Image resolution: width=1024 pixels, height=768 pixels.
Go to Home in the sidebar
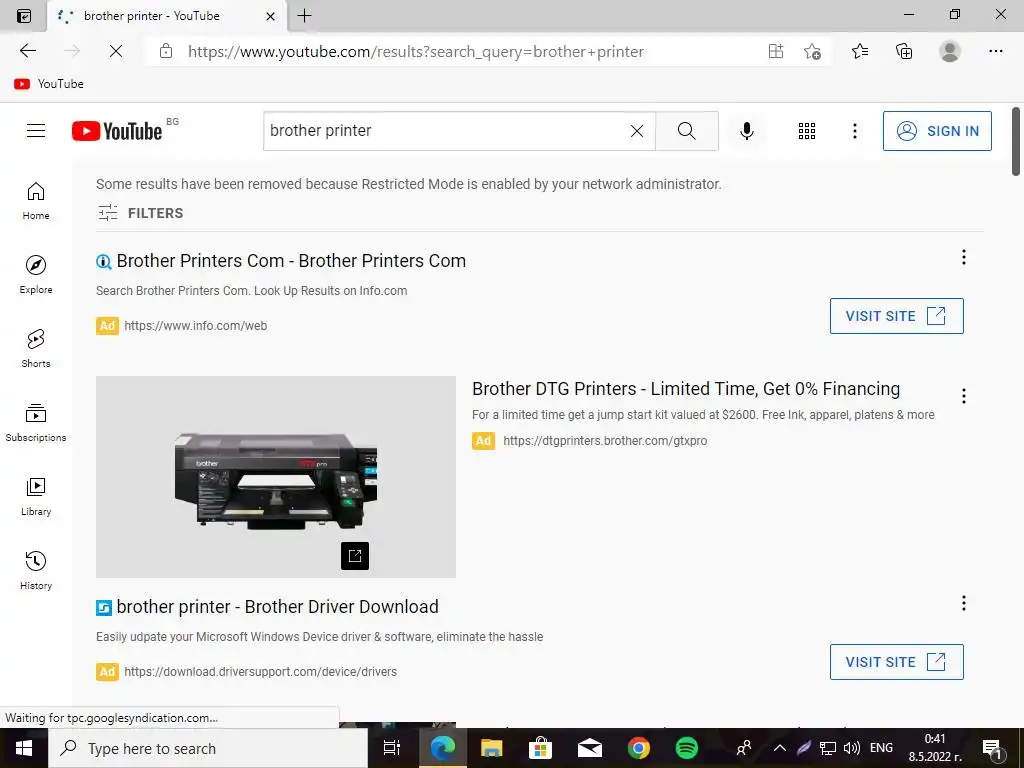click(x=36, y=200)
